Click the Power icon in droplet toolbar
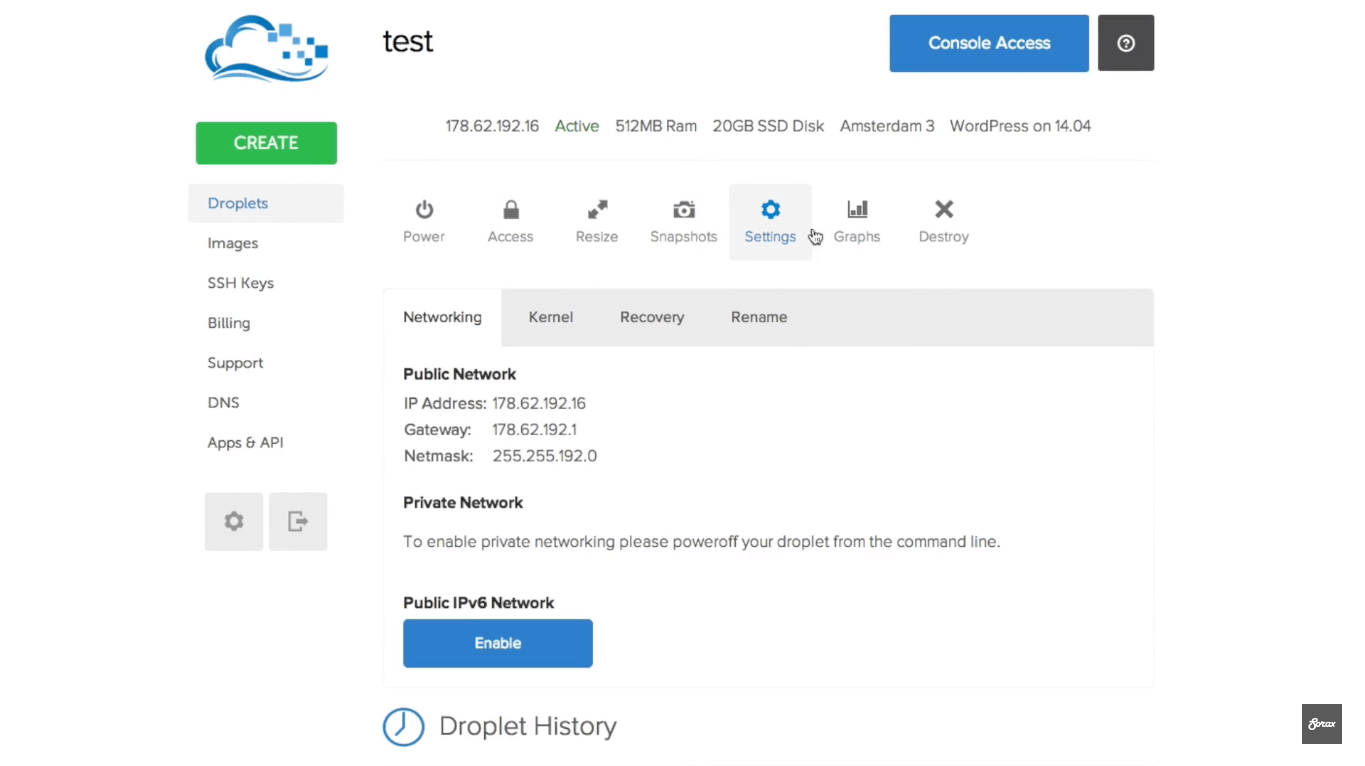 424,210
